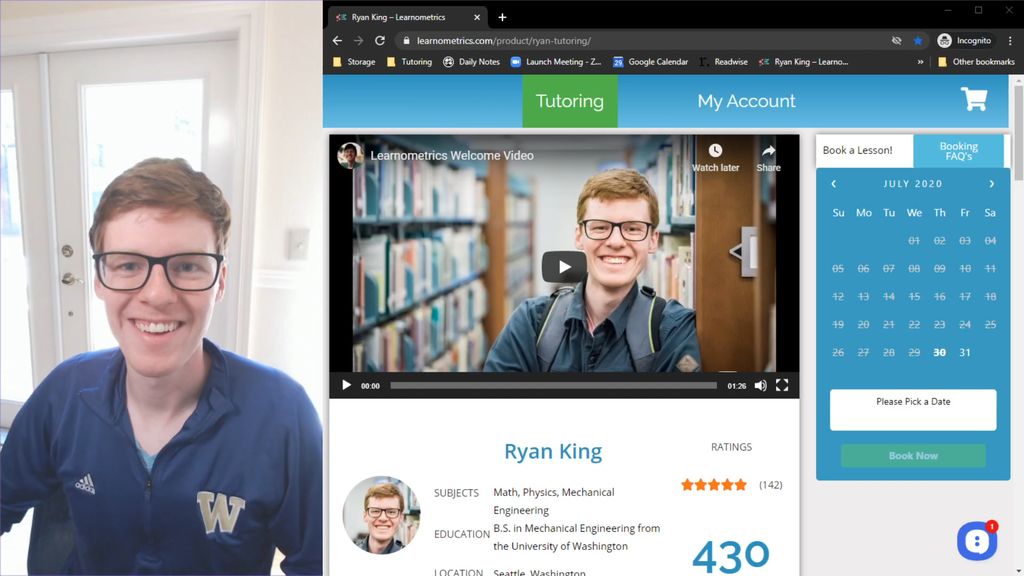Open the shopping cart
The image size is (1024, 576).
point(974,99)
